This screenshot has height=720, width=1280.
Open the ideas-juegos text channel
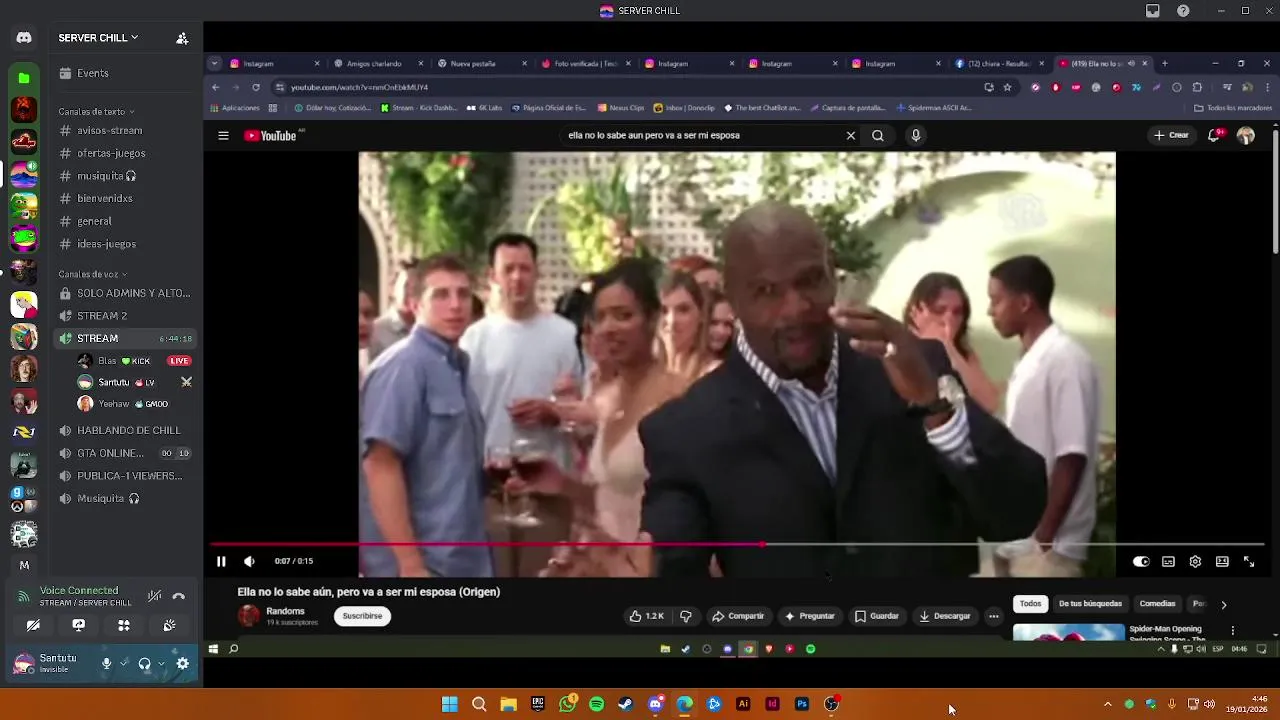[x=125, y=244]
